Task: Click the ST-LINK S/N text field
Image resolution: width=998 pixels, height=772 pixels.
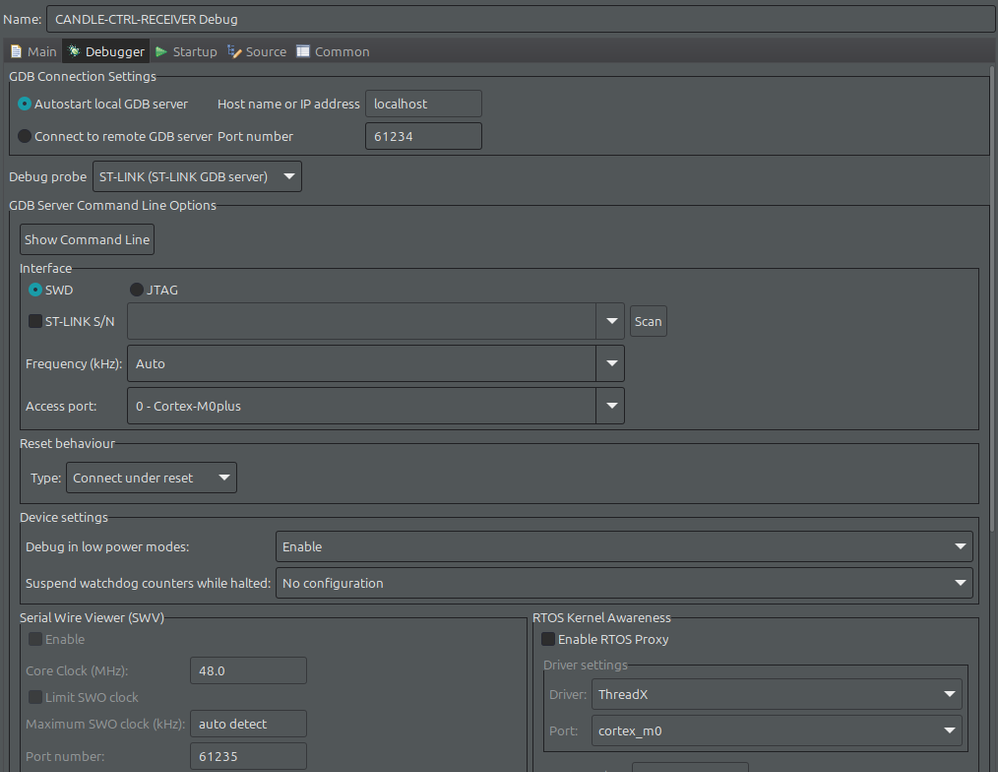Action: click(x=362, y=321)
